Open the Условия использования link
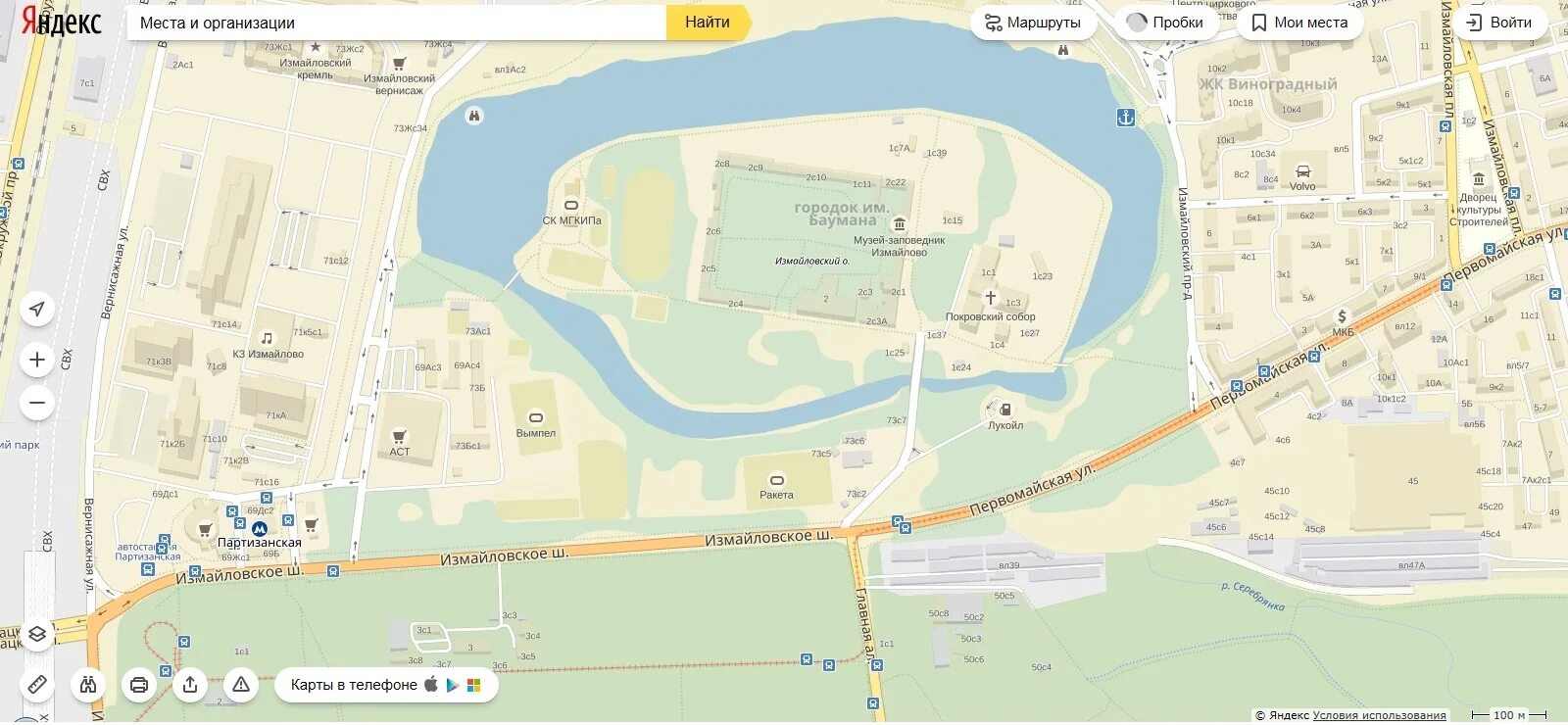Viewport: 1568px width, 725px height. click(1379, 715)
